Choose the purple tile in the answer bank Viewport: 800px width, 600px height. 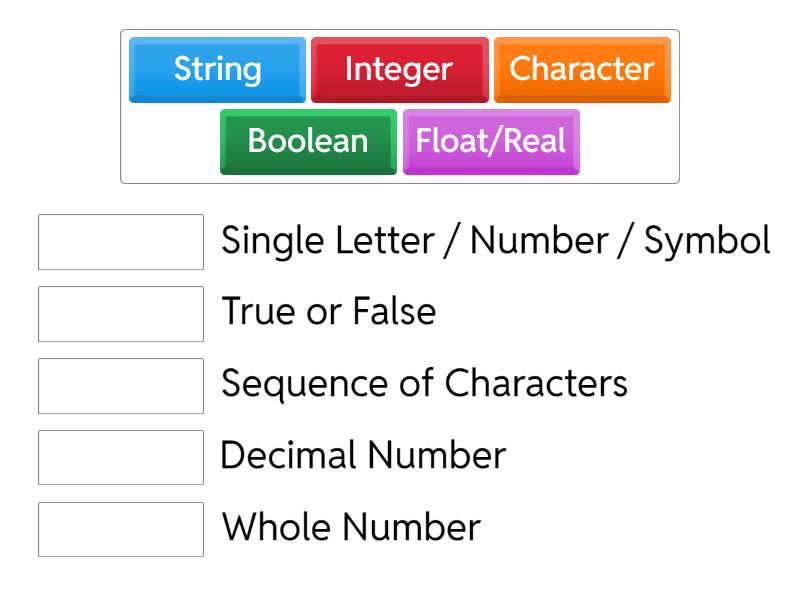point(491,141)
